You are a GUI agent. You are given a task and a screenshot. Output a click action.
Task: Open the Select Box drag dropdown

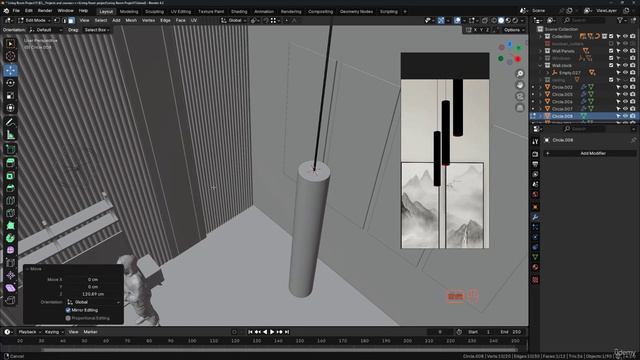point(96,30)
